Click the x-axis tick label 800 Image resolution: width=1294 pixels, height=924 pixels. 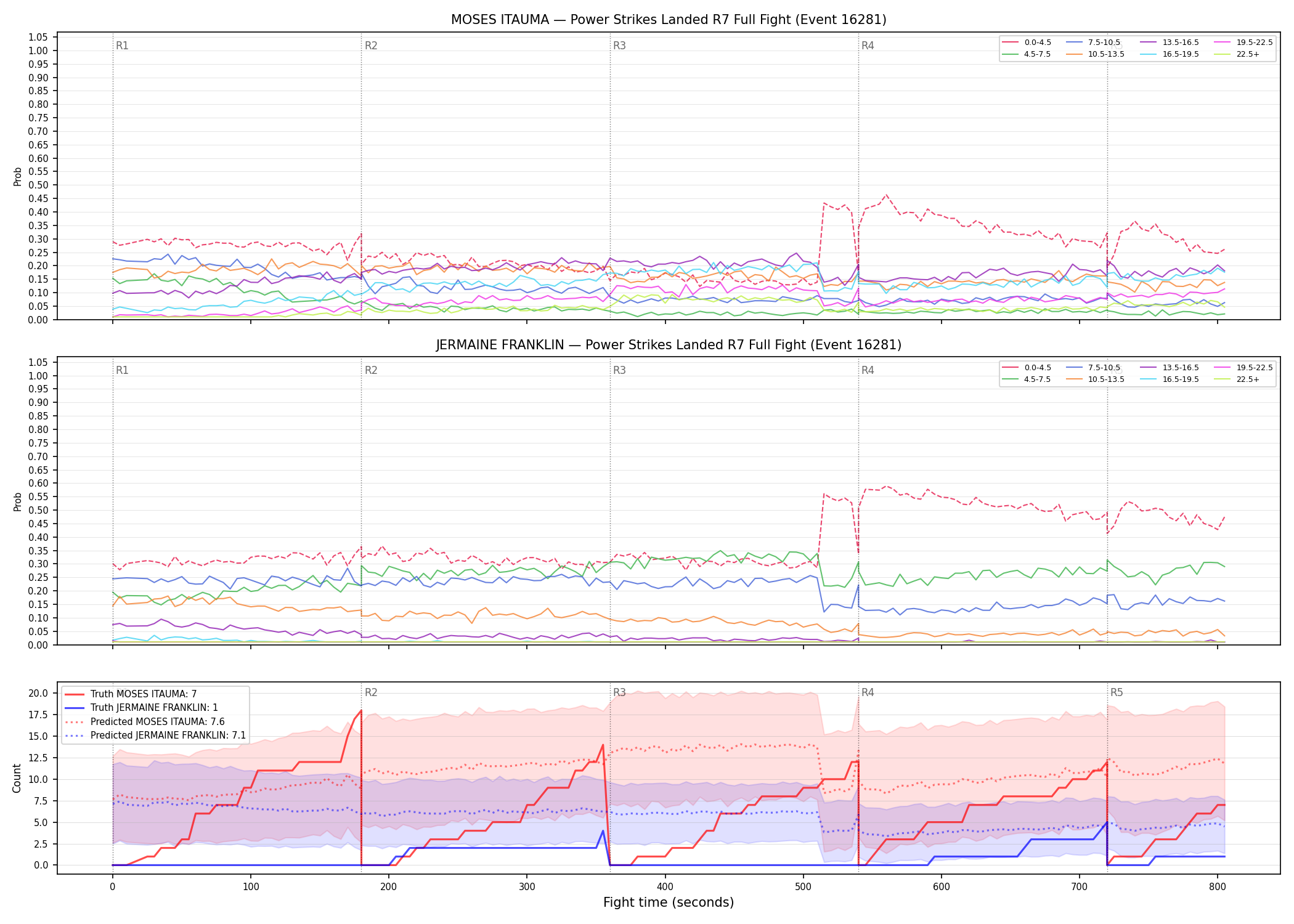(1218, 888)
